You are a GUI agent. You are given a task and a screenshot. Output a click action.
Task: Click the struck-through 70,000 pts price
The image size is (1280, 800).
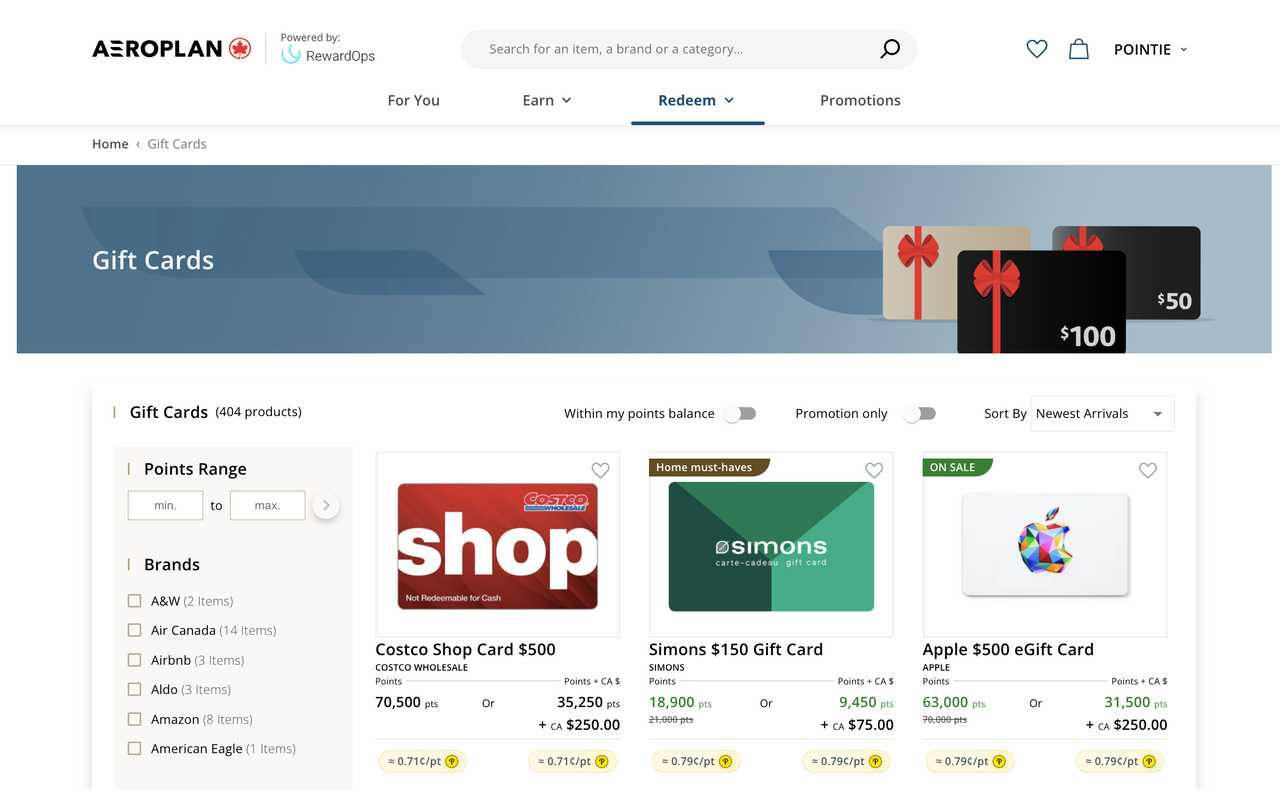[x=945, y=720]
